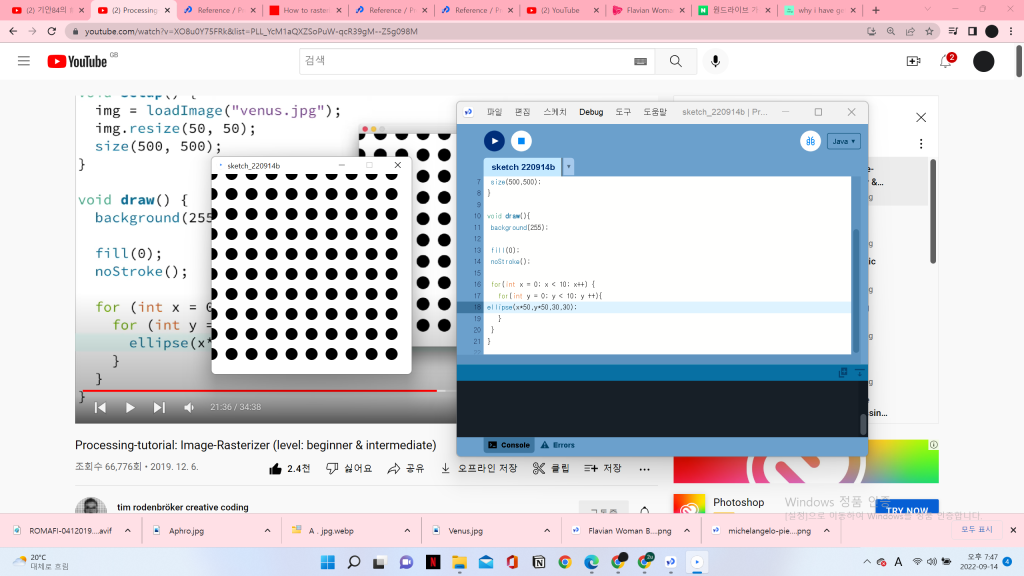Viewport: 1024px width, 576px height.
Task: Open playlist panel three-dot options
Action: pos(921,144)
